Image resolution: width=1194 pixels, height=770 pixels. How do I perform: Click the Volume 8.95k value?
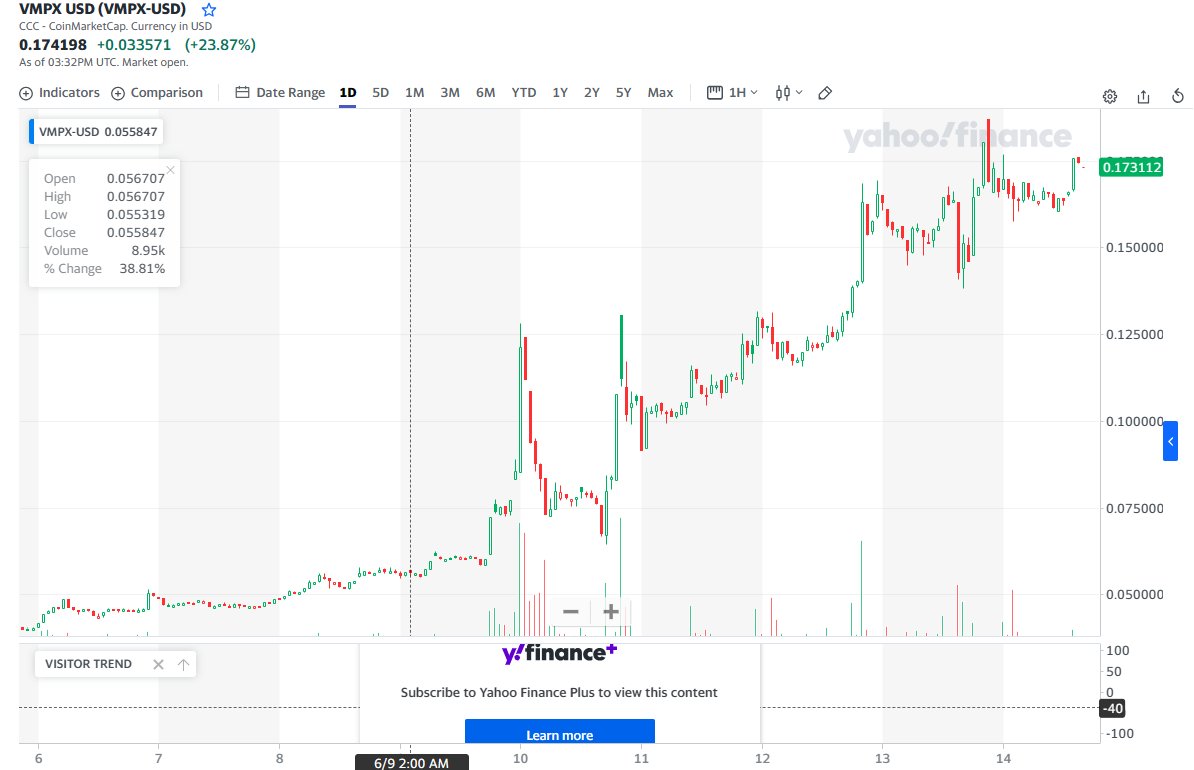pyautogui.click(x=148, y=251)
